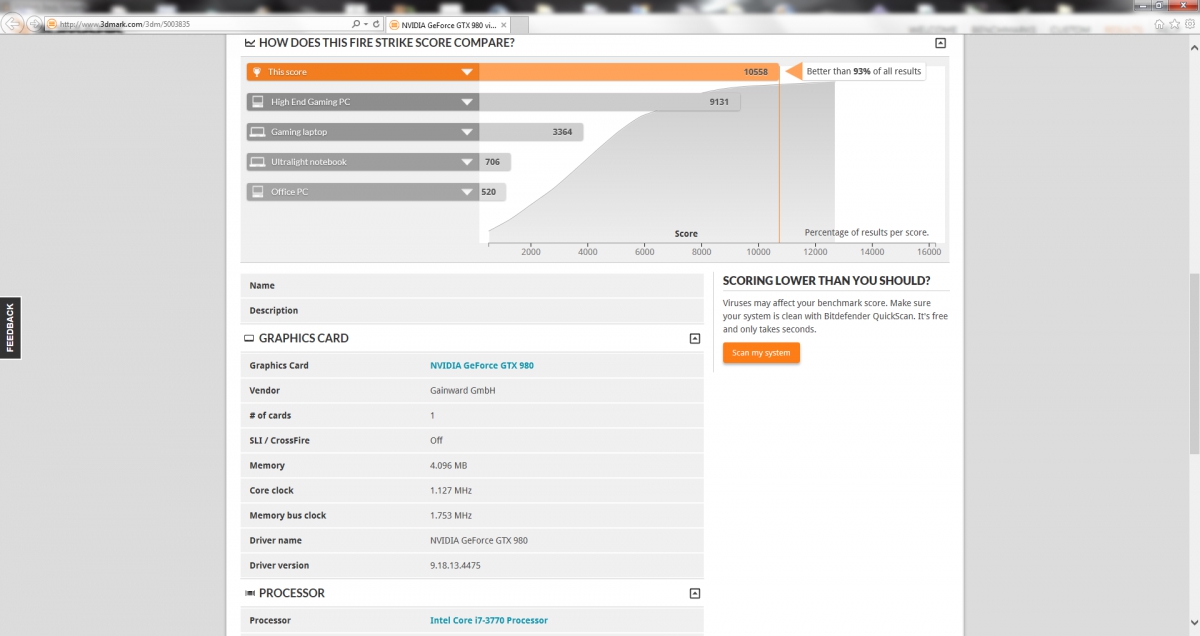Screen dimensions: 1200x636
Task: Click the browser Forward arrow button
Action: click(34, 23)
